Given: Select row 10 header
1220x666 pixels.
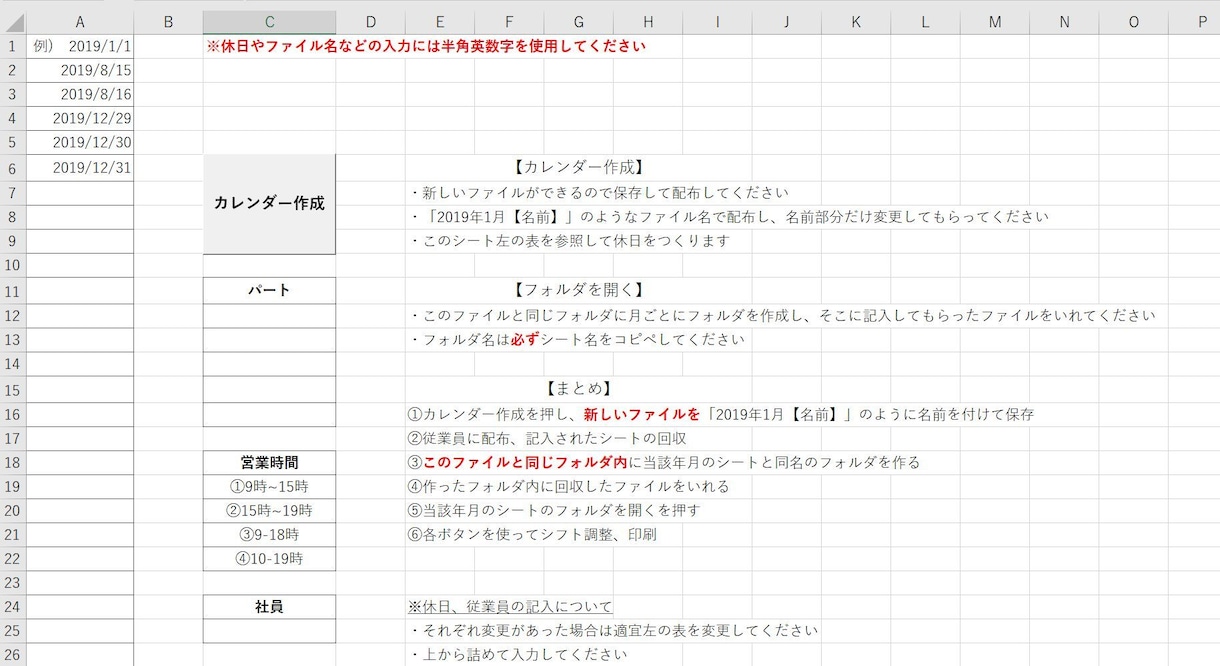Looking at the screenshot, I should pos(13,265).
